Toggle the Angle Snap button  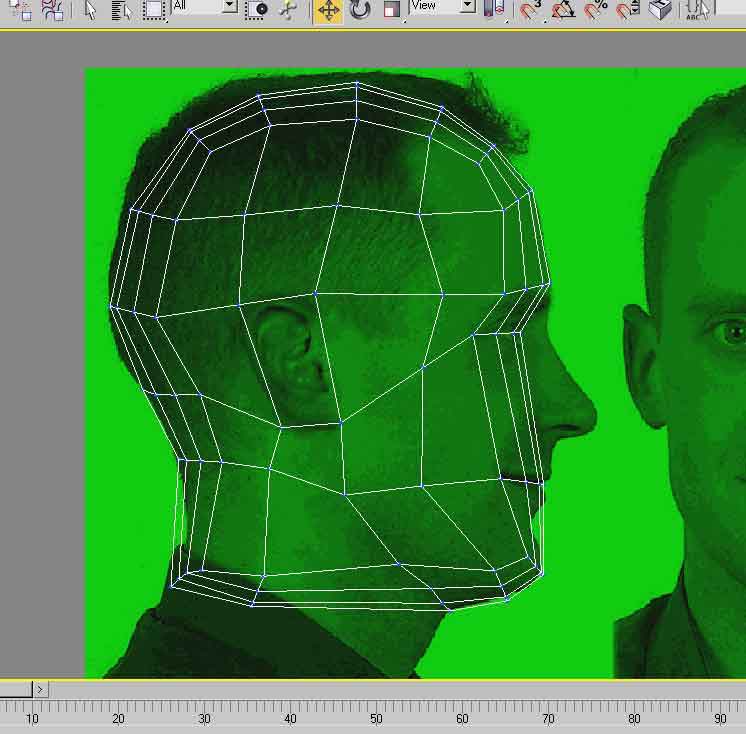[x=563, y=10]
